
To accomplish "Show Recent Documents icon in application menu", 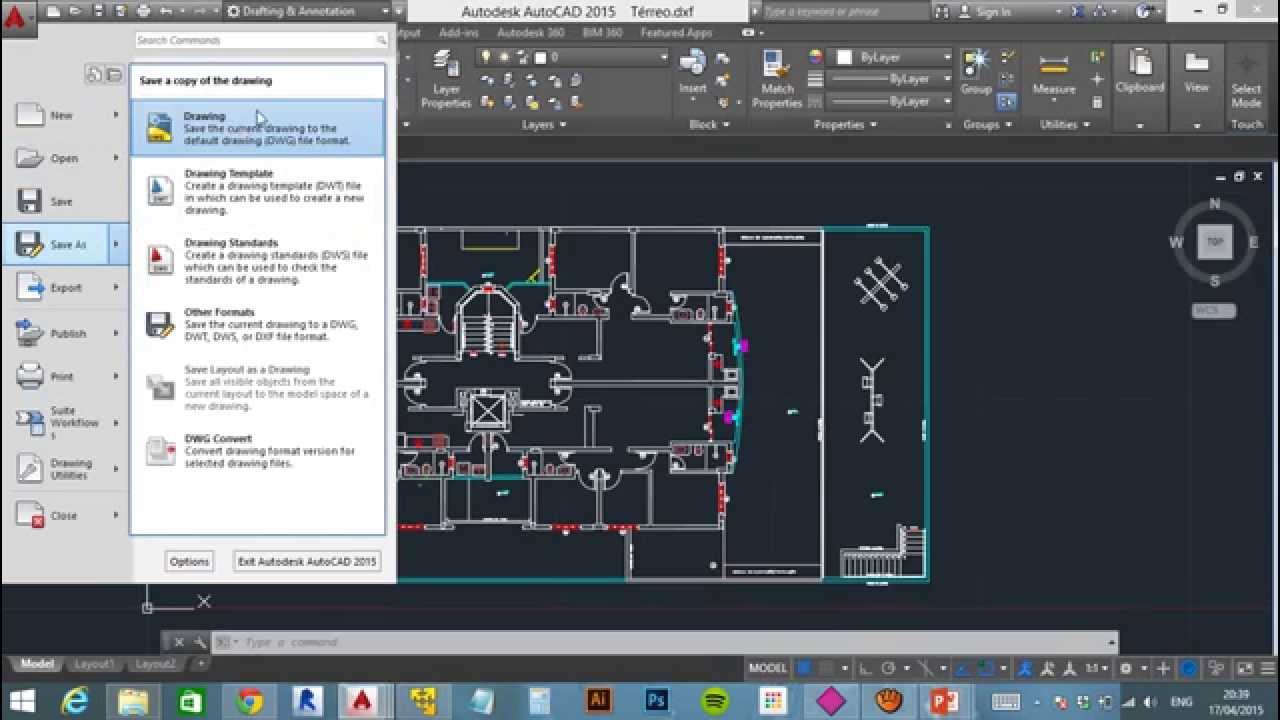I will point(95,74).
